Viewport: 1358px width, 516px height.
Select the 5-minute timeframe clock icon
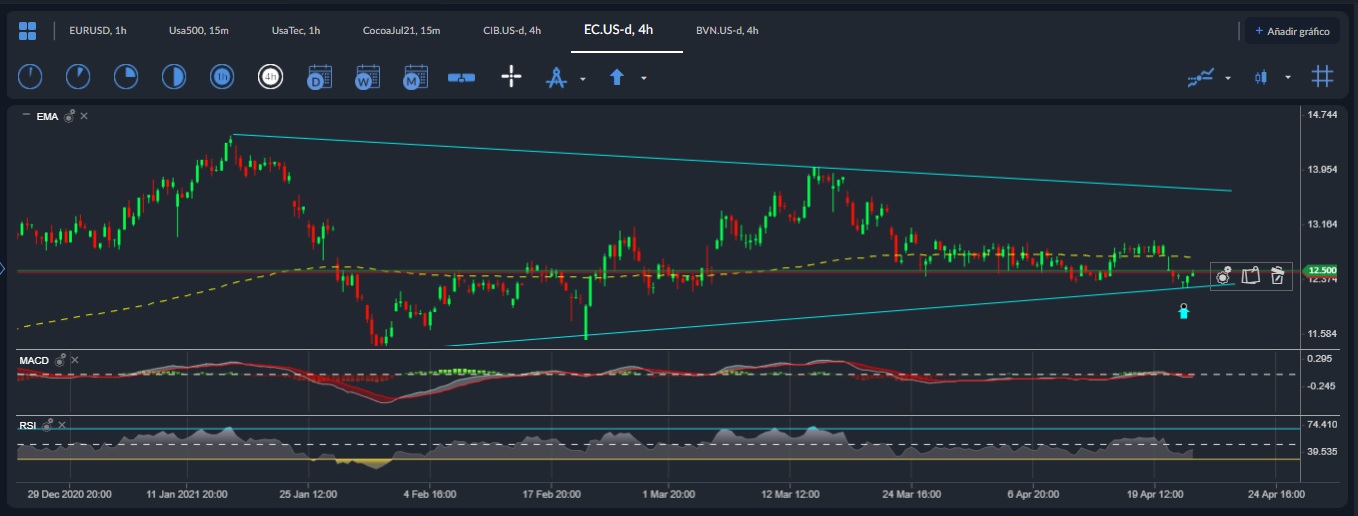tap(78, 76)
